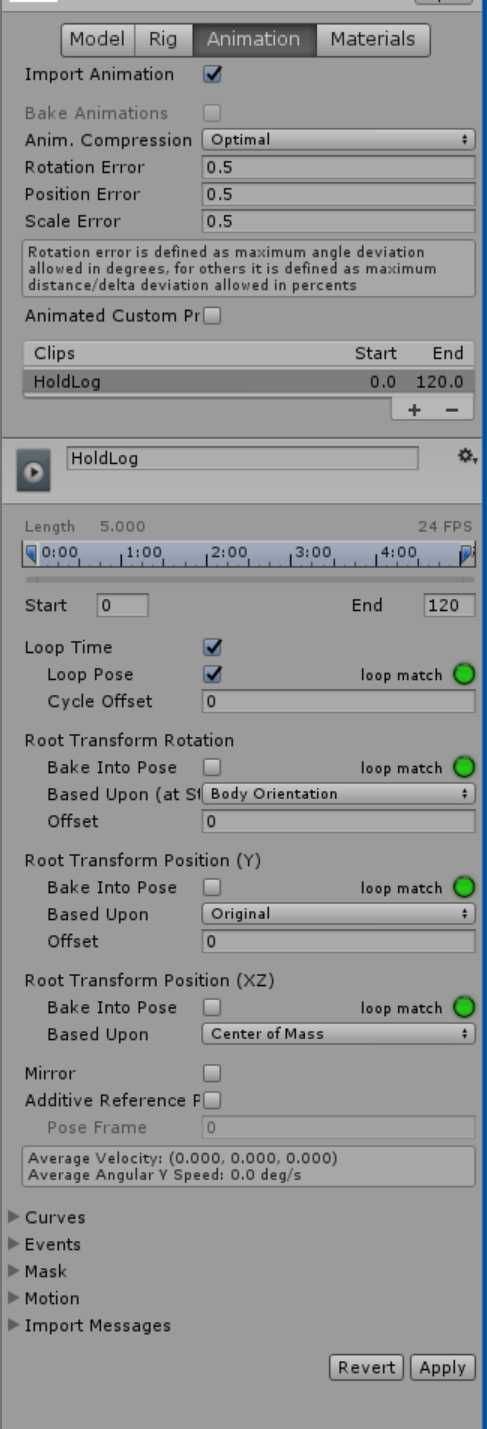This screenshot has width=487, height=1429.
Task: Add a new clip with plus button
Action: (415, 410)
